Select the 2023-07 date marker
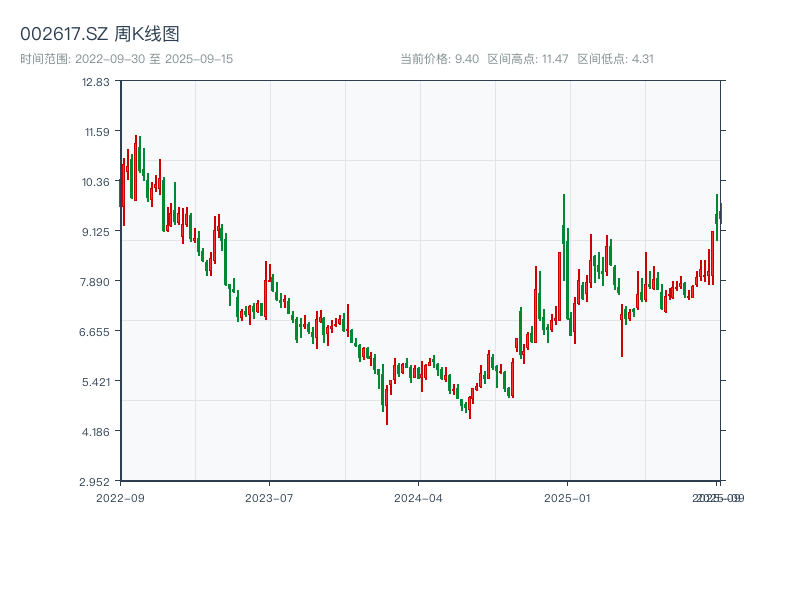 point(269,497)
